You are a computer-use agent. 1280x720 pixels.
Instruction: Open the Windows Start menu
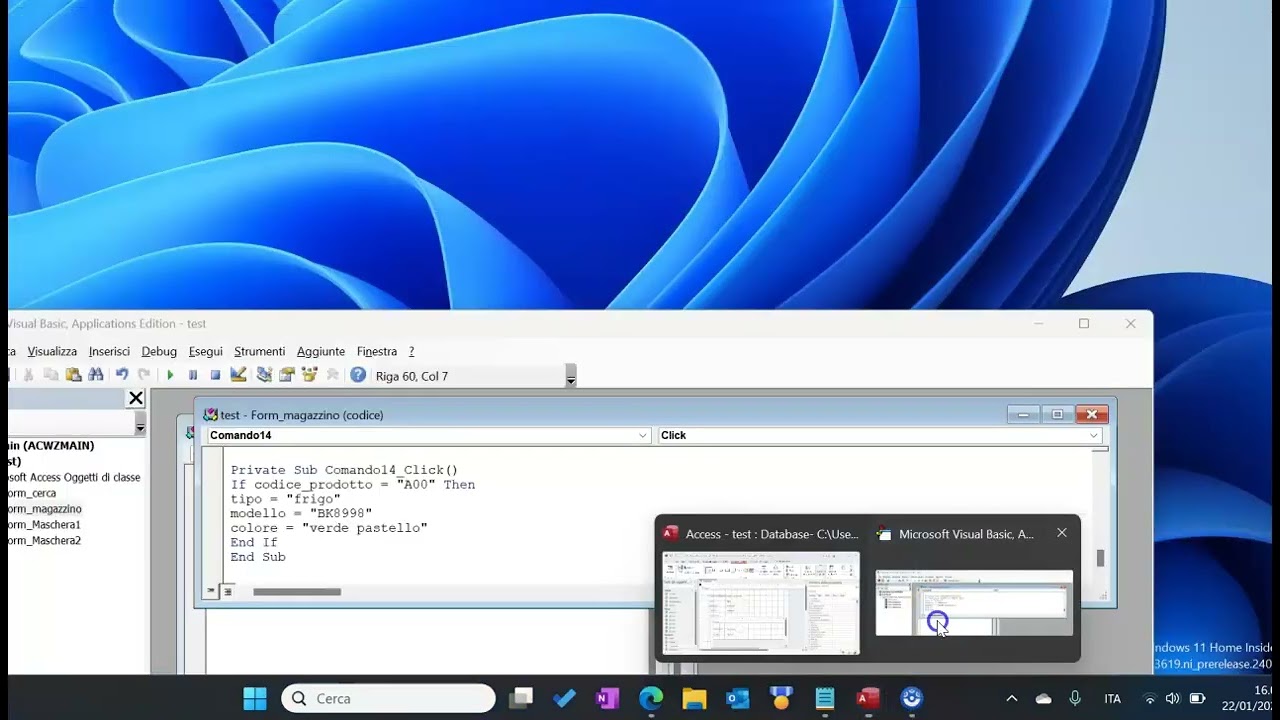coord(255,698)
